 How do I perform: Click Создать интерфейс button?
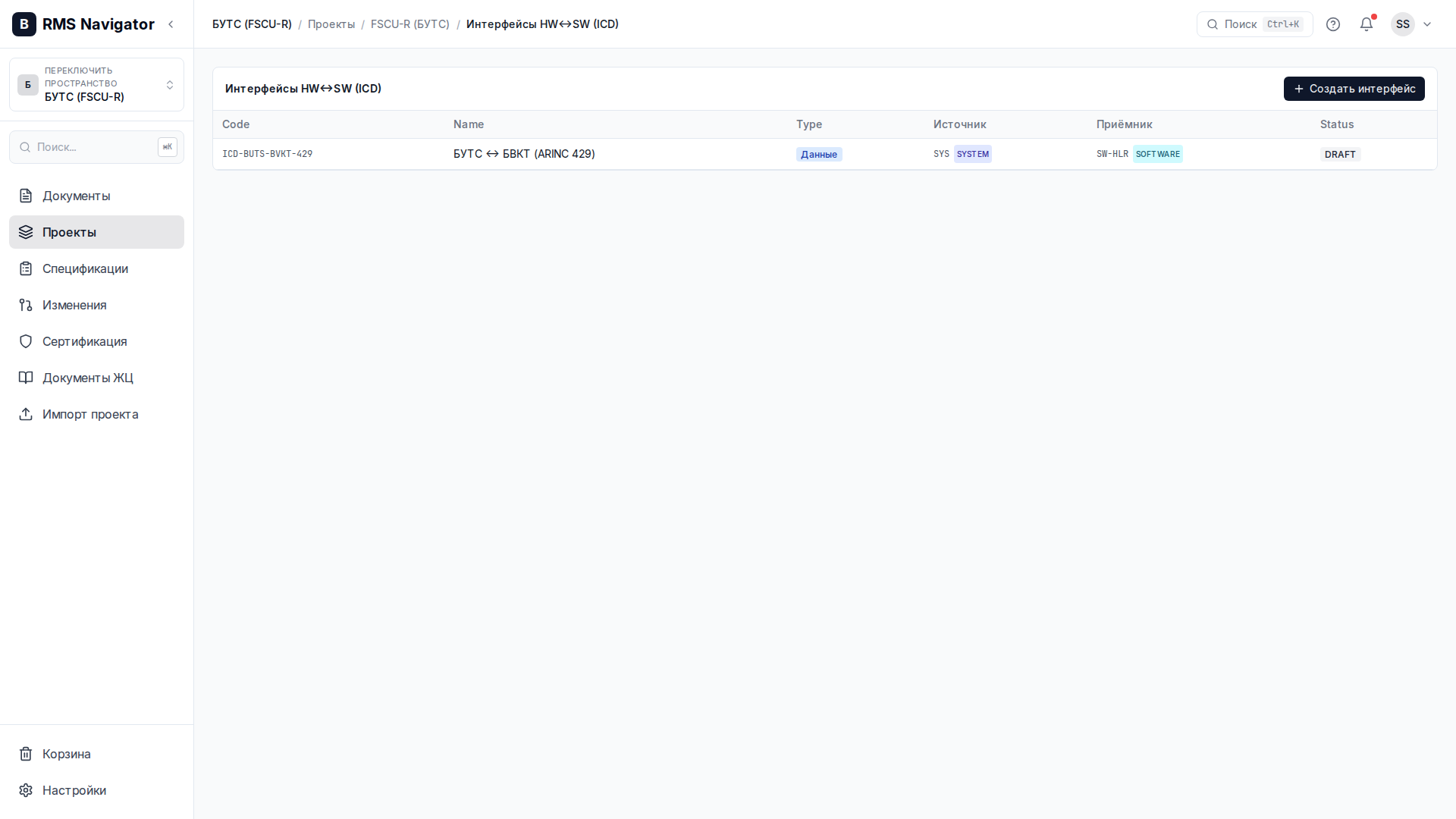tap(1354, 89)
